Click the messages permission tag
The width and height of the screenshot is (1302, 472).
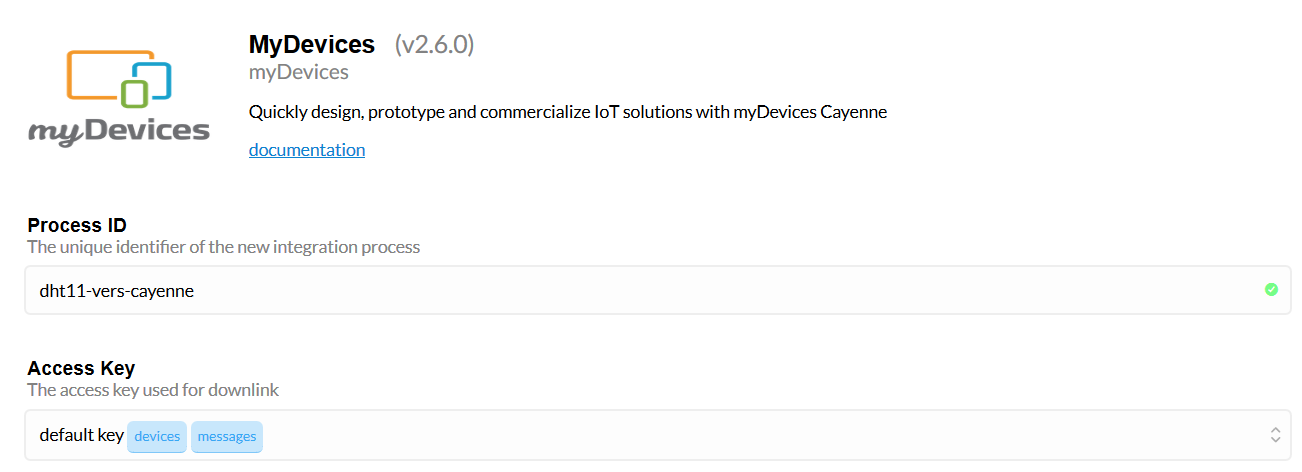click(x=227, y=436)
